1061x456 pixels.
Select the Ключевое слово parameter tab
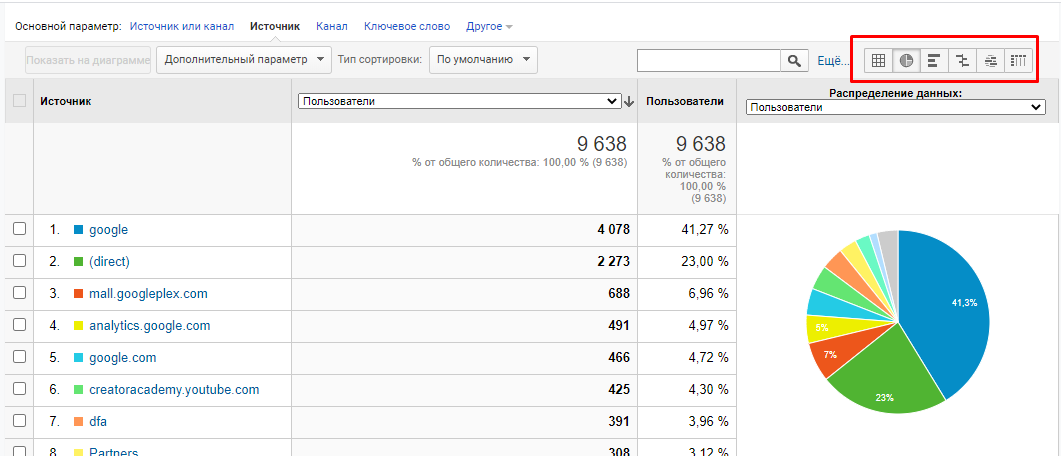point(407,26)
